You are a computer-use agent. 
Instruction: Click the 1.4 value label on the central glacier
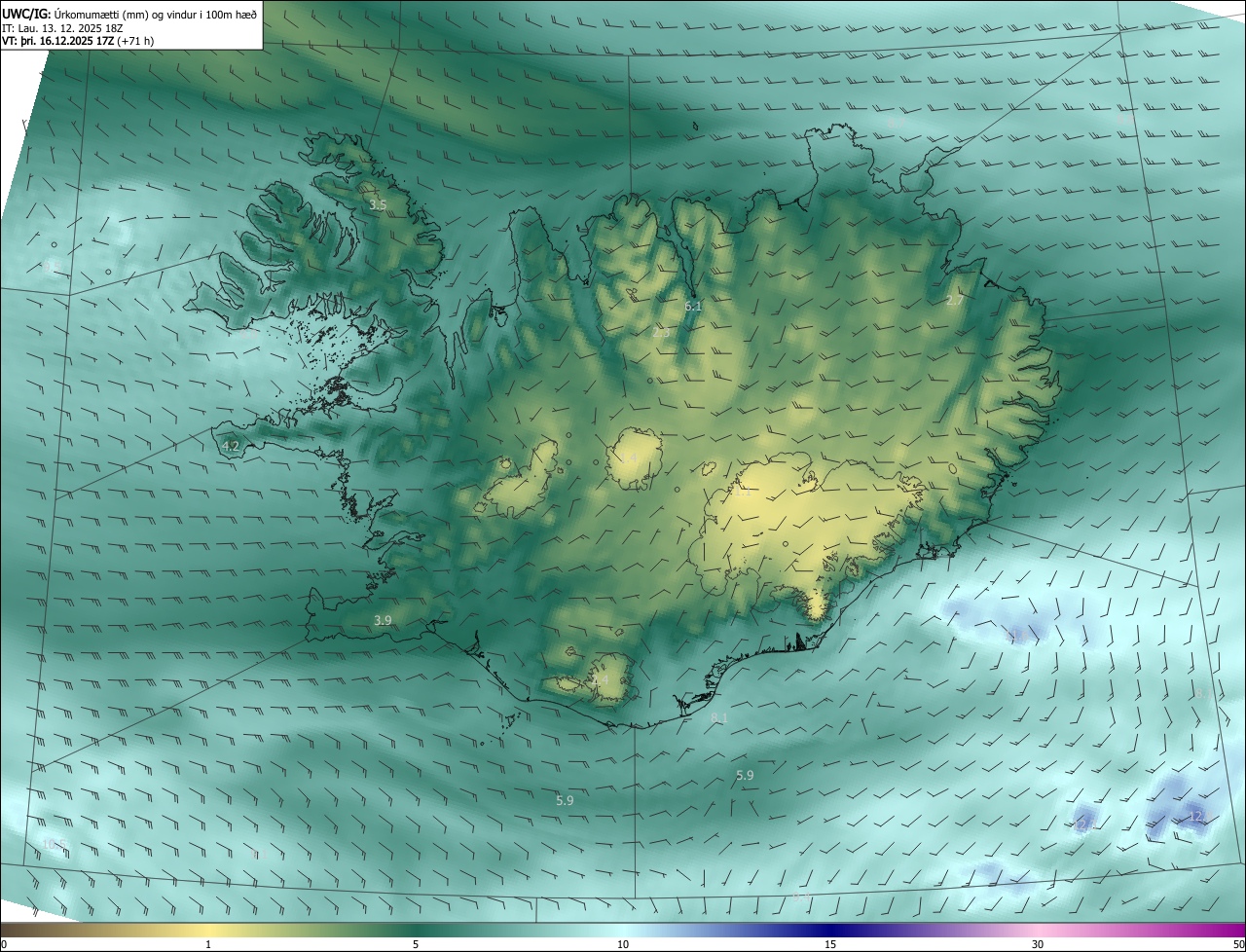[630, 458]
